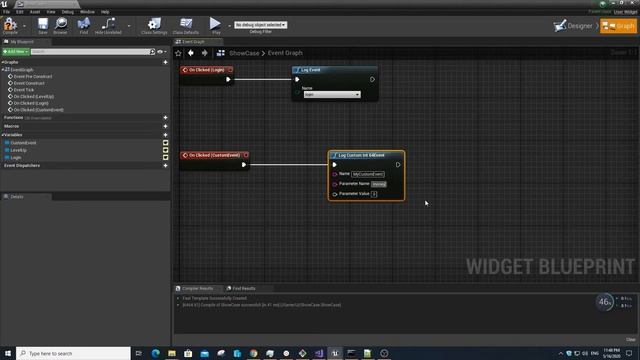Toggle visibility of CustomEvent variable
The height and width of the screenshot is (360, 640).
(x=165, y=143)
